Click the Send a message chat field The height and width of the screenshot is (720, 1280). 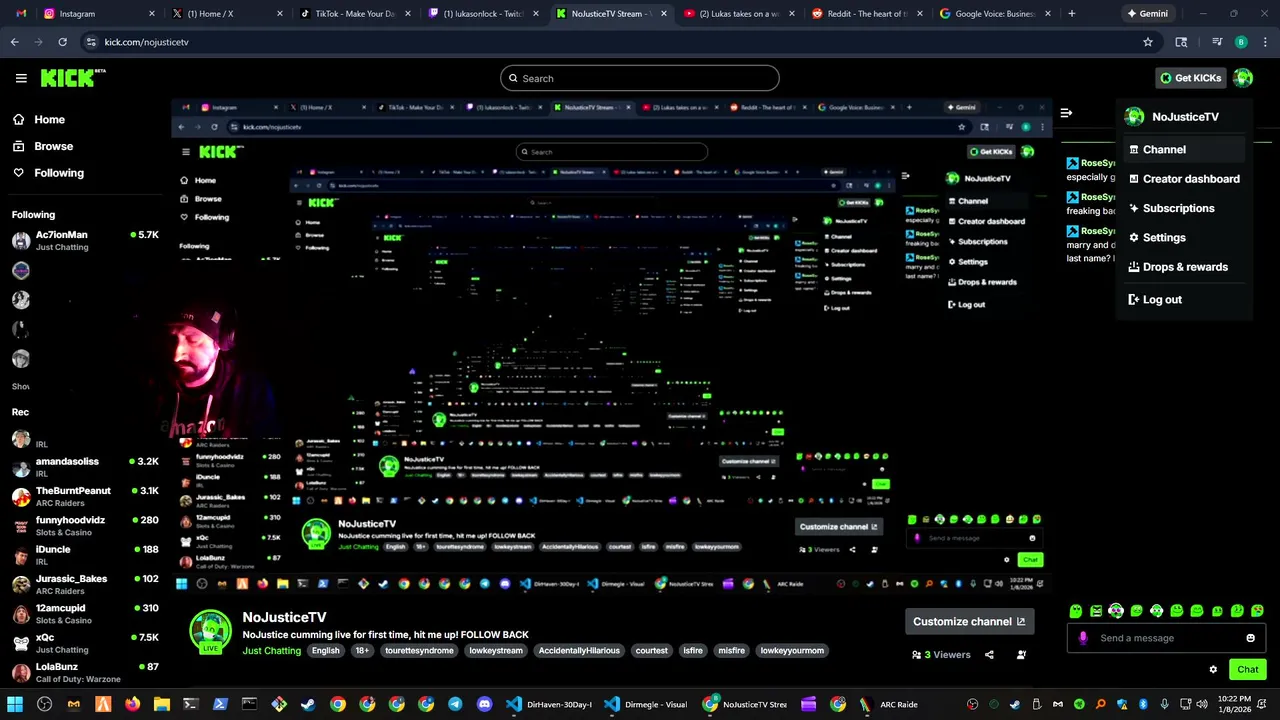(x=1165, y=638)
